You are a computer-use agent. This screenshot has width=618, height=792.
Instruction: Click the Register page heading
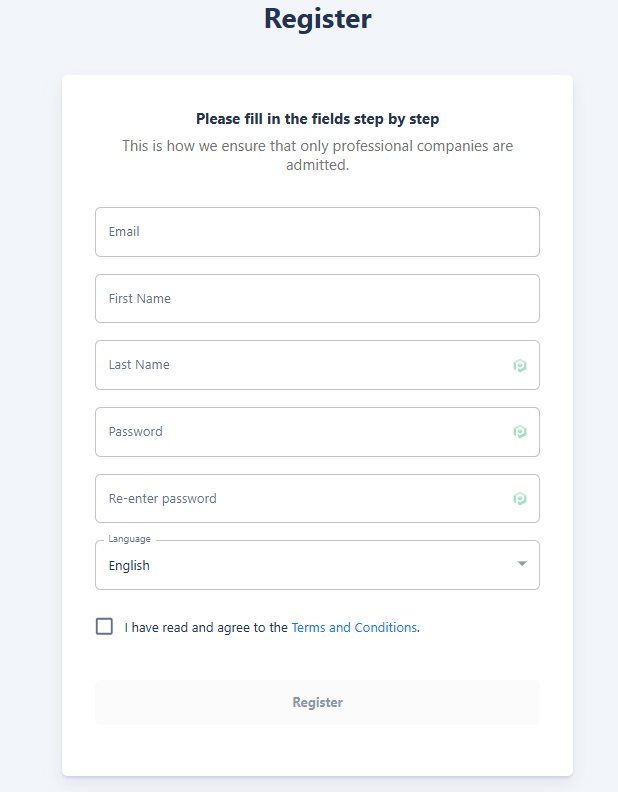(x=317, y=19)
